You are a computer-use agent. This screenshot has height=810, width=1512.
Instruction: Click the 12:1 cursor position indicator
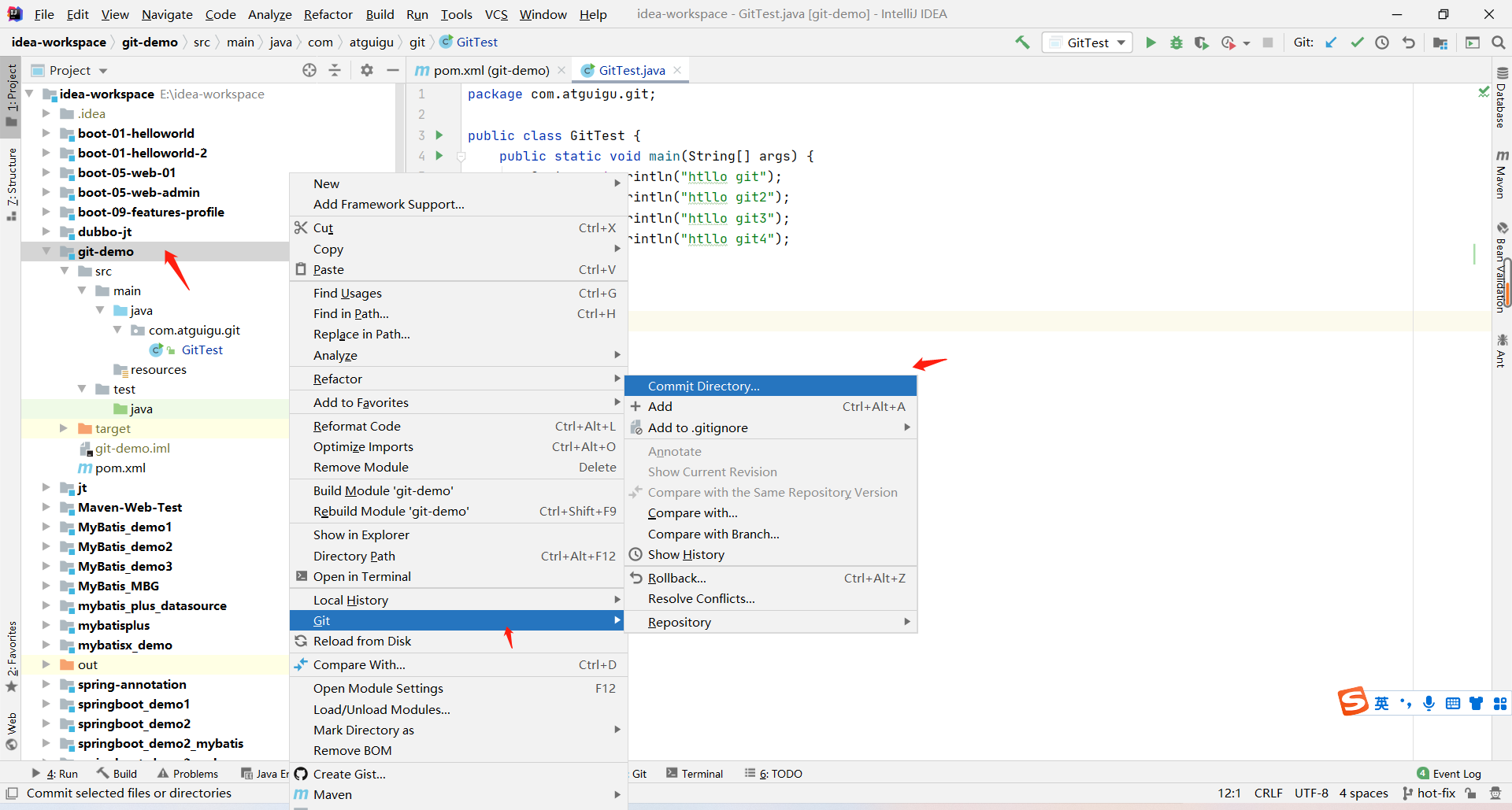(1229, 793)
